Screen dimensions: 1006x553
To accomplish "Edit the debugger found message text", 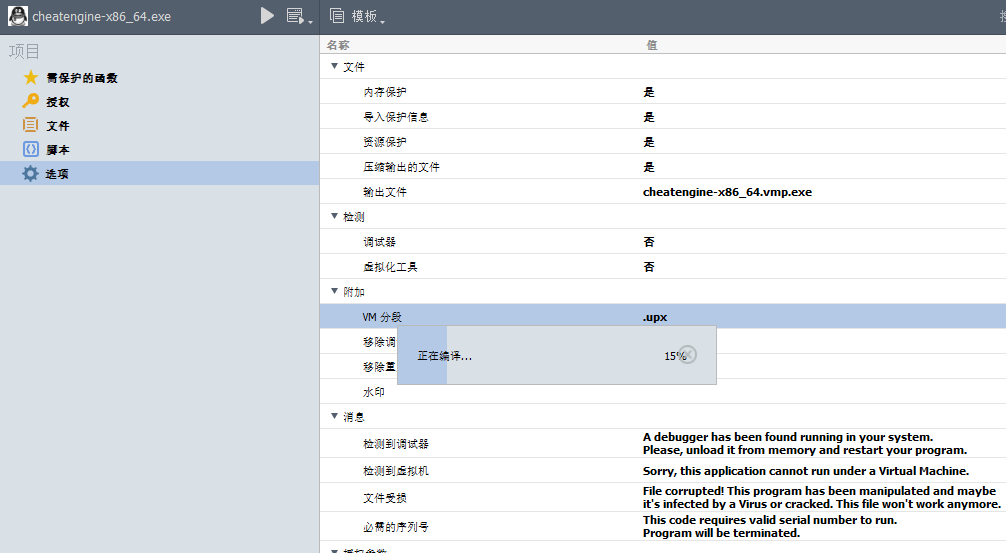I will (805, 443).
